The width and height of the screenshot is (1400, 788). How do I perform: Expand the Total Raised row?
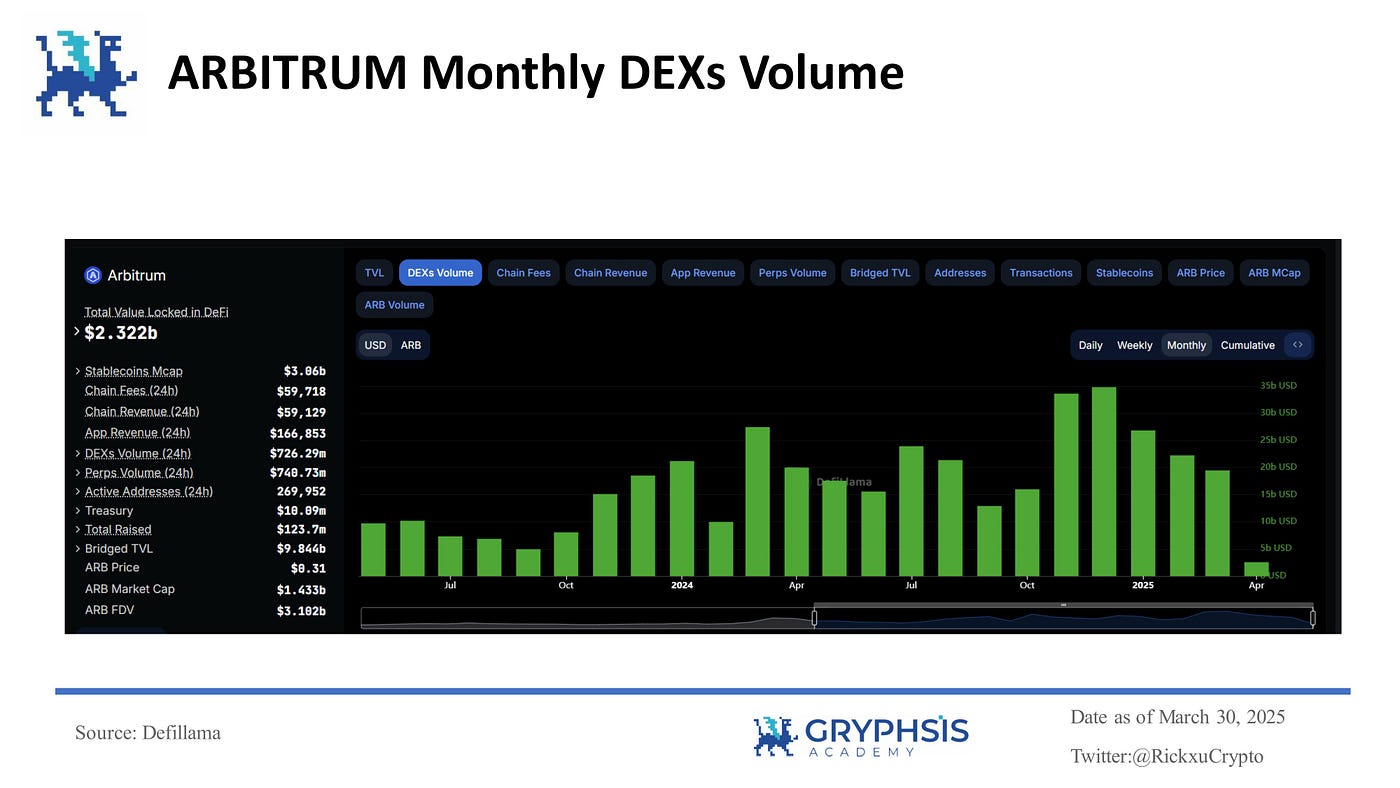tap(78, 529)
